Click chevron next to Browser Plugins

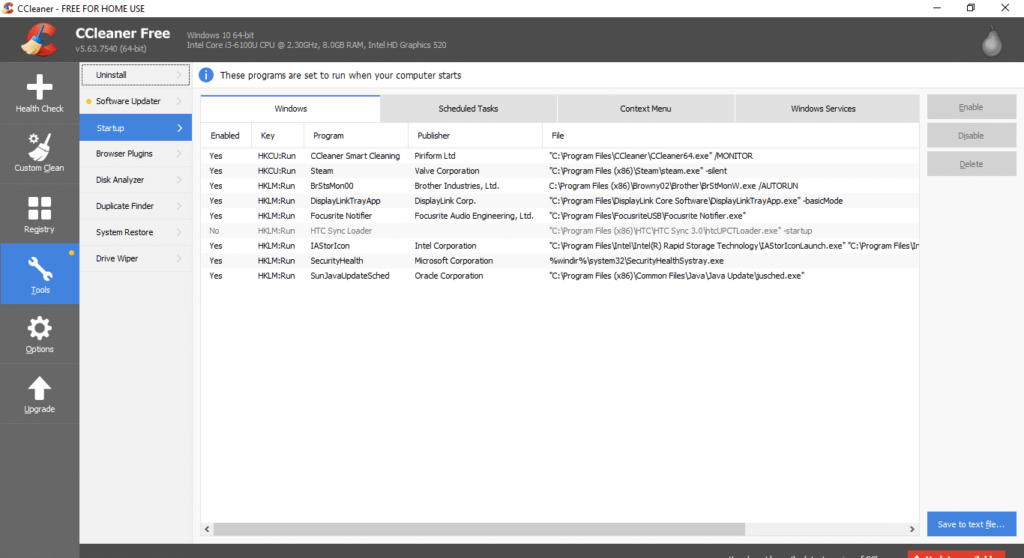pyautogui.click(x=179, y=154)
